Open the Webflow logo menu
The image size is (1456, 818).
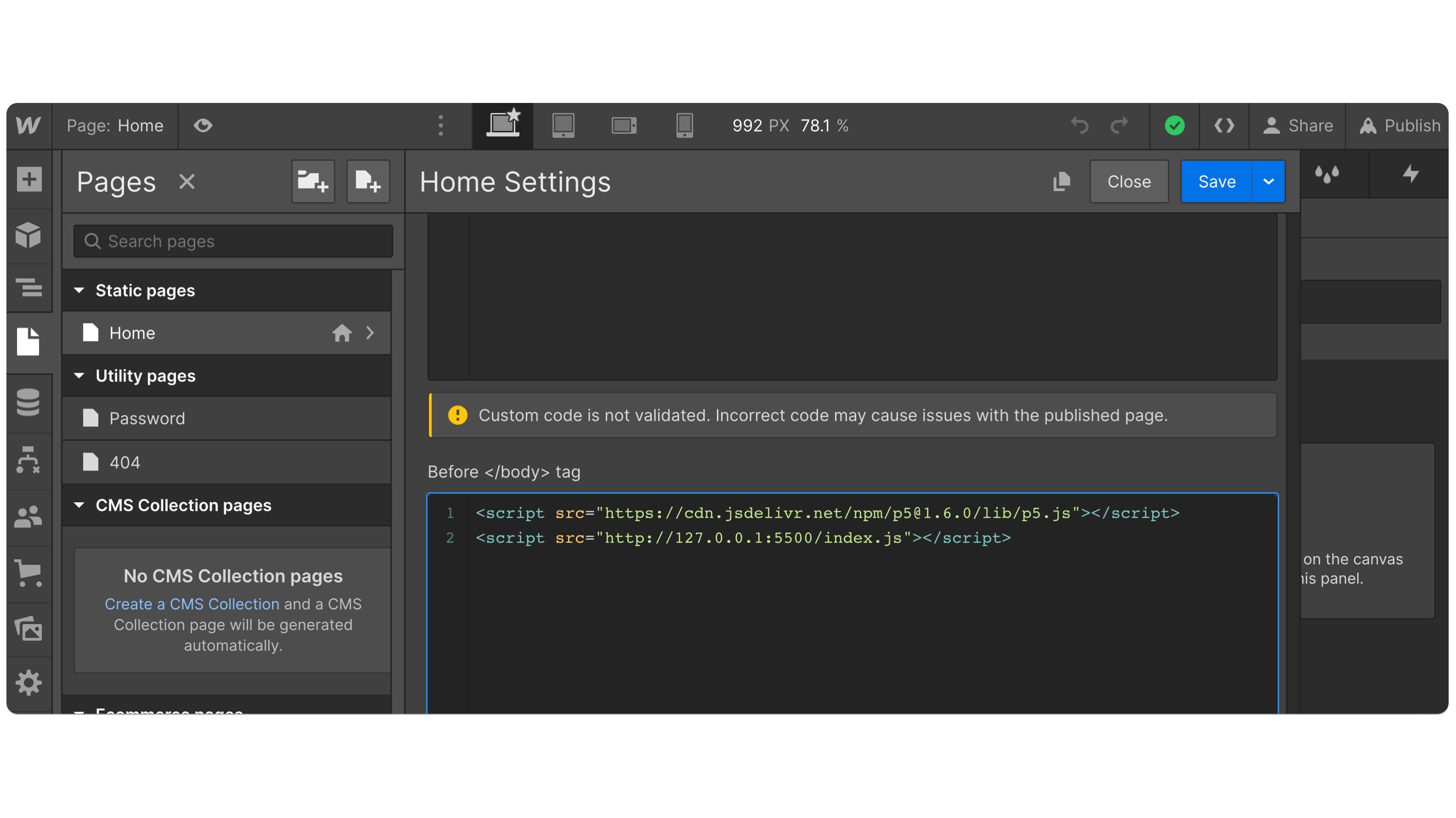point(28,125)
